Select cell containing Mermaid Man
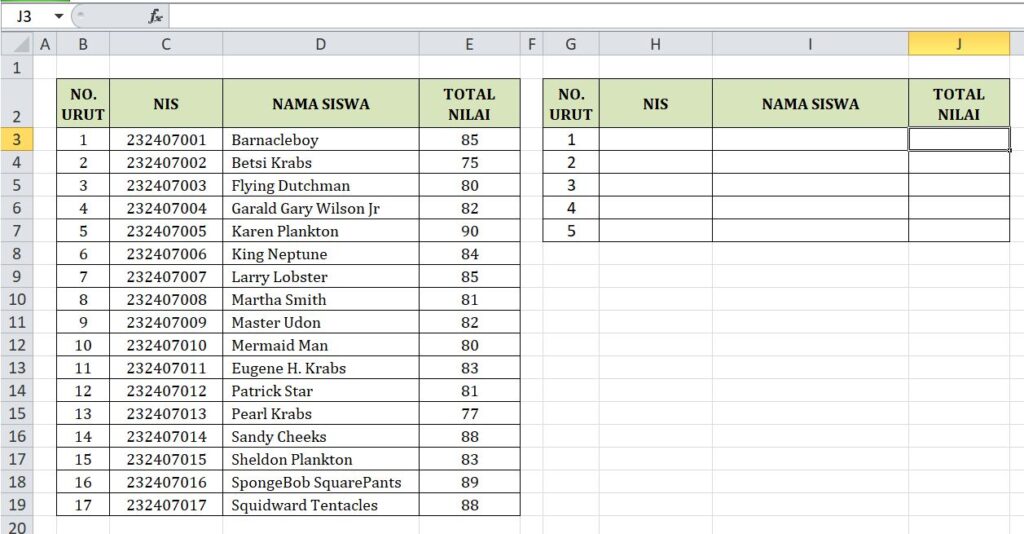 [321, 345]
